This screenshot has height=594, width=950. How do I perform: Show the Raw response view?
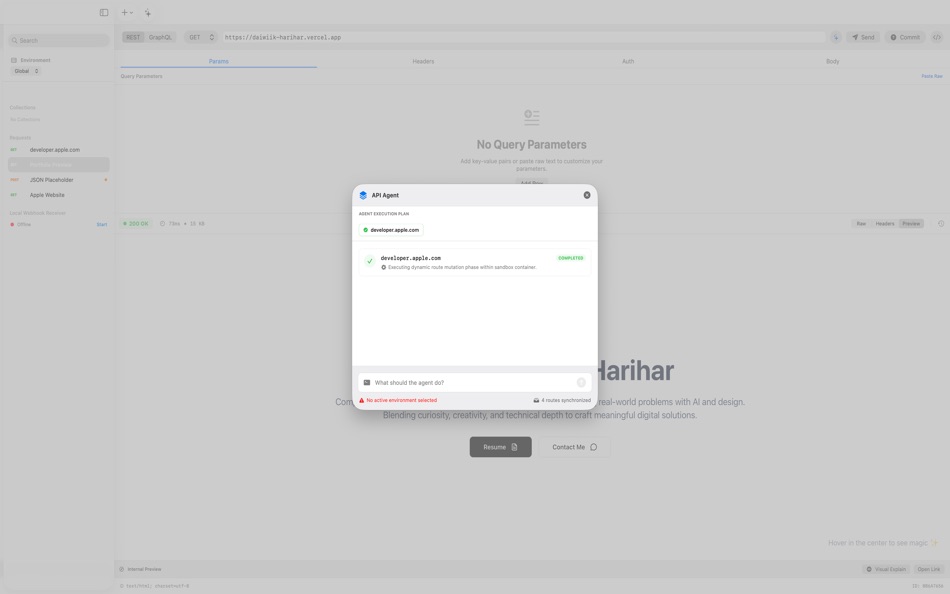pyautogui.click(x=861, y=224)
